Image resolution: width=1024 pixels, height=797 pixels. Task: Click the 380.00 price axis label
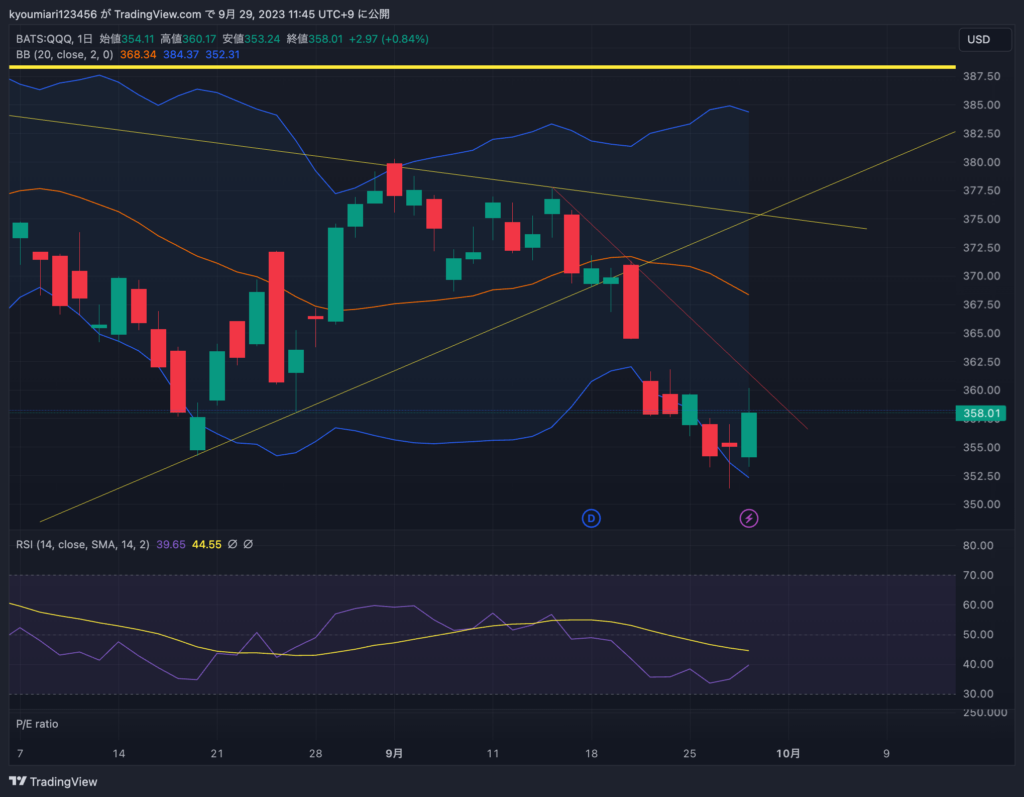click(982, 162)
